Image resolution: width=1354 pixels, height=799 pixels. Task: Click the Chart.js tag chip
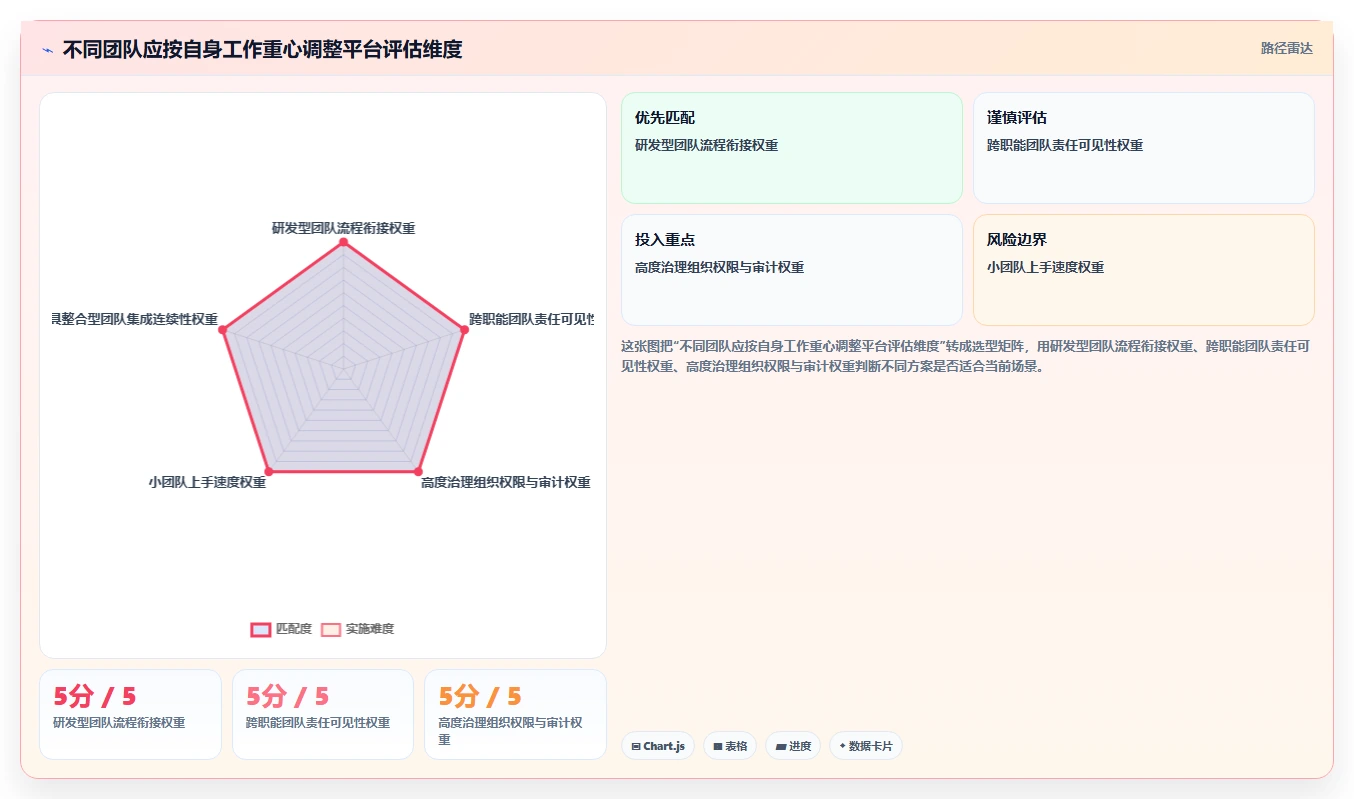(658, 746)
